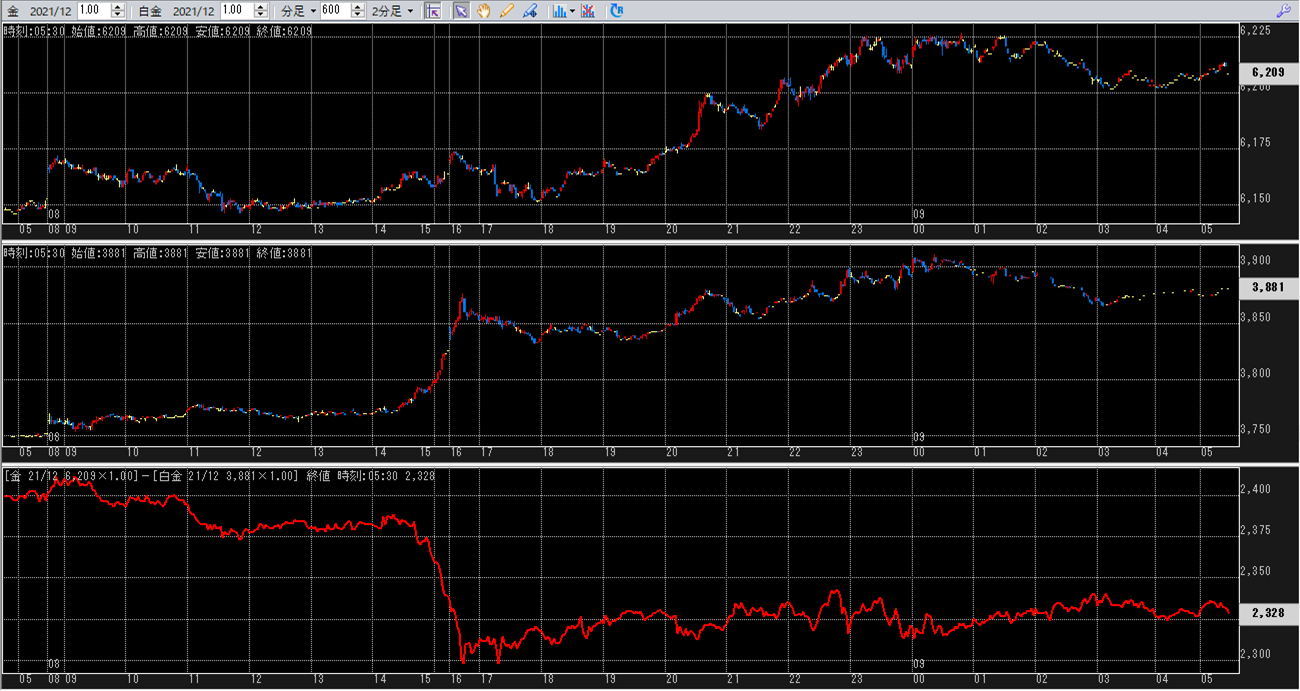Open the 分足 chart type dropdown
The height and width of the screenshot is (691, 1300).
[298, 10]
